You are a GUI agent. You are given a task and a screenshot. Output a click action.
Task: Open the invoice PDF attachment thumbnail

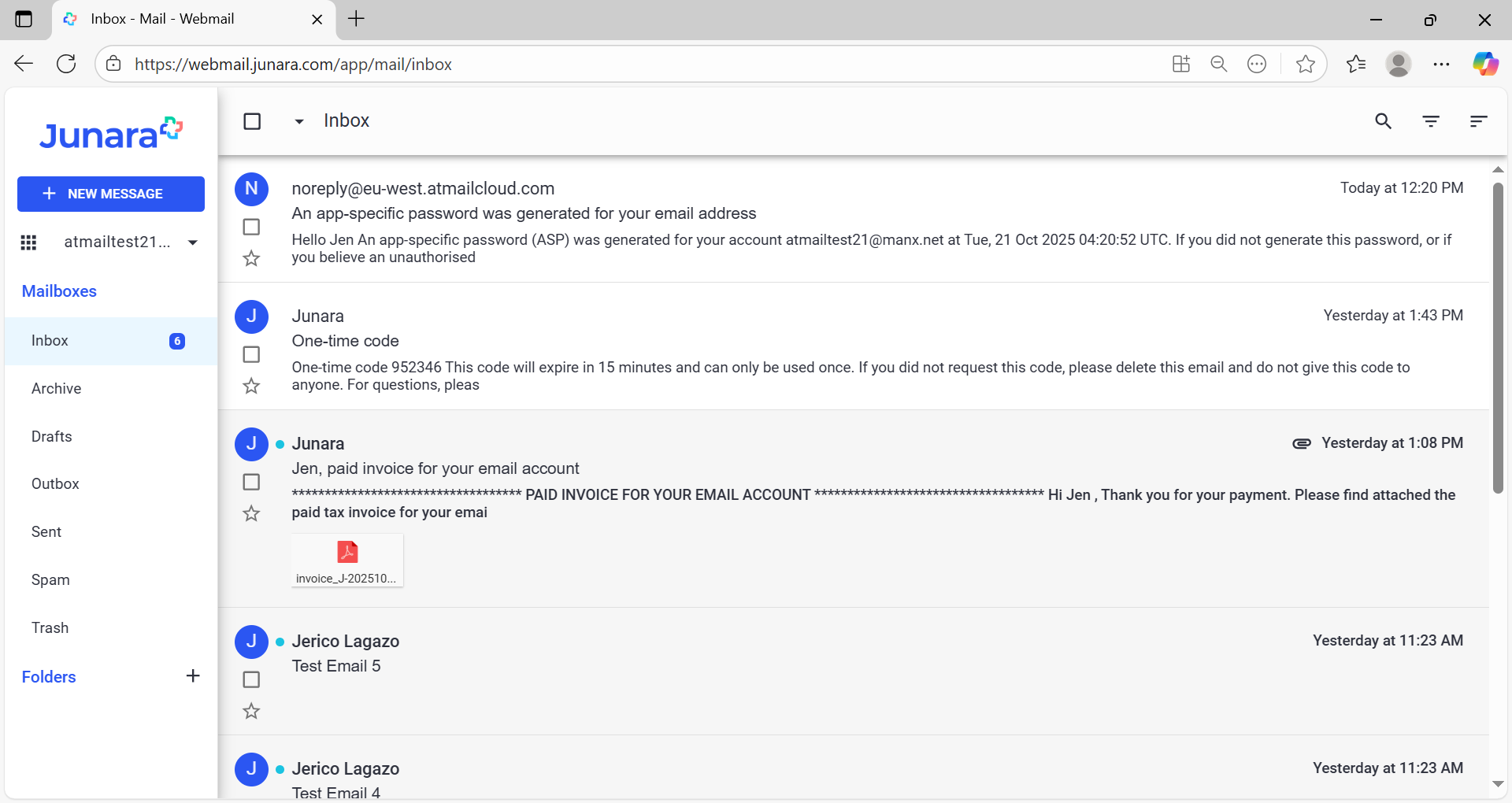pyautogui.click(x=347, y=561)
